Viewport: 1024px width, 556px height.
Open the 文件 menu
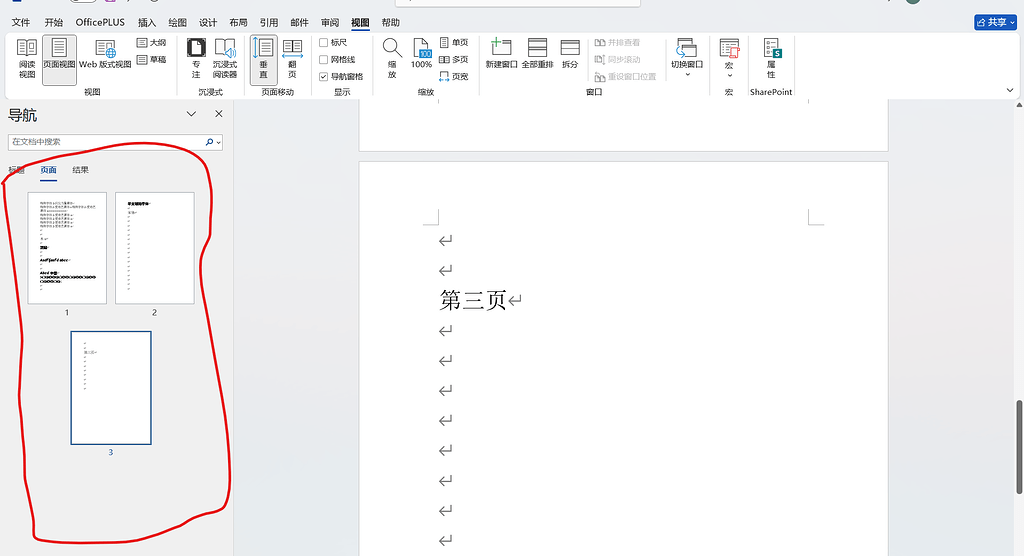pos(21,22)
